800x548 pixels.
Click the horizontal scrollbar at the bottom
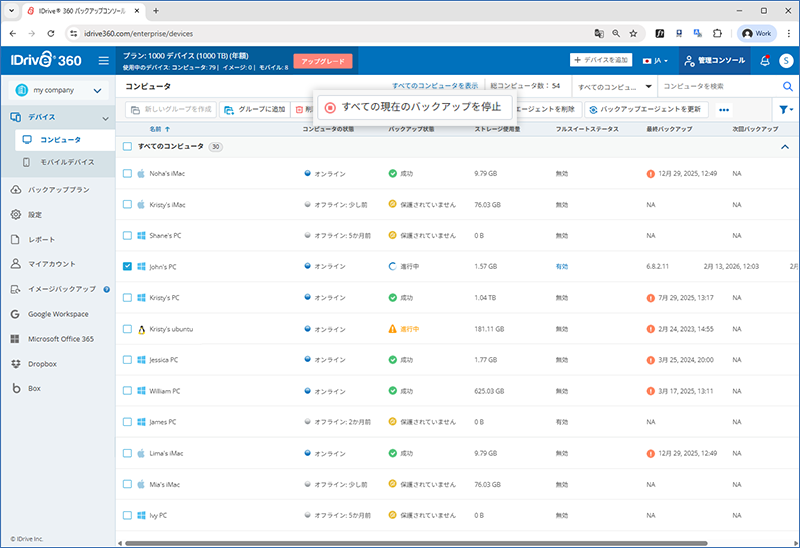400,543
